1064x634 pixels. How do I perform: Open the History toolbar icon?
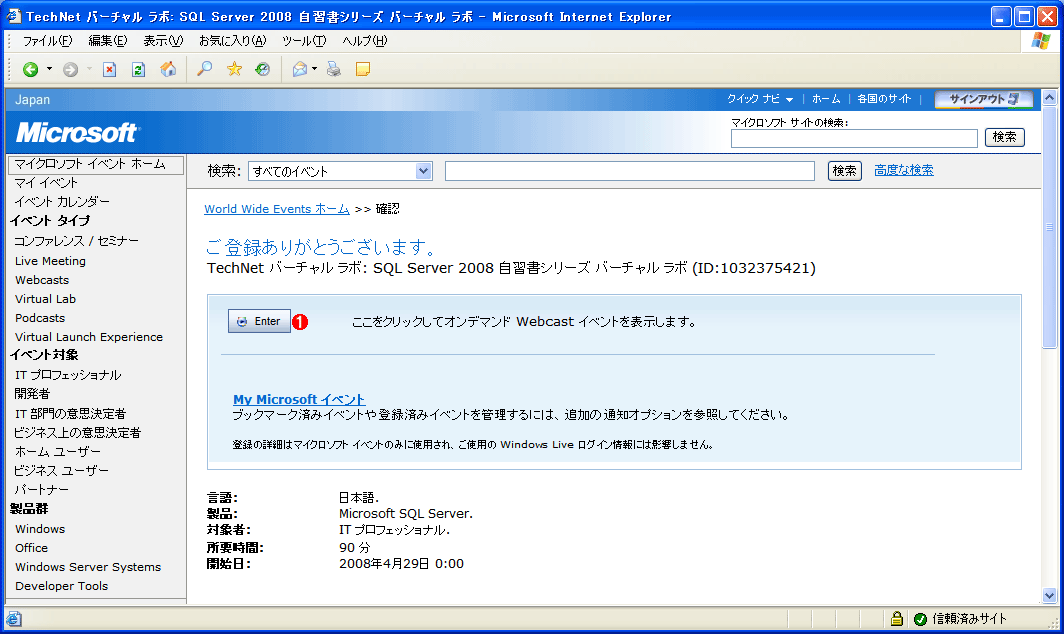263,69
